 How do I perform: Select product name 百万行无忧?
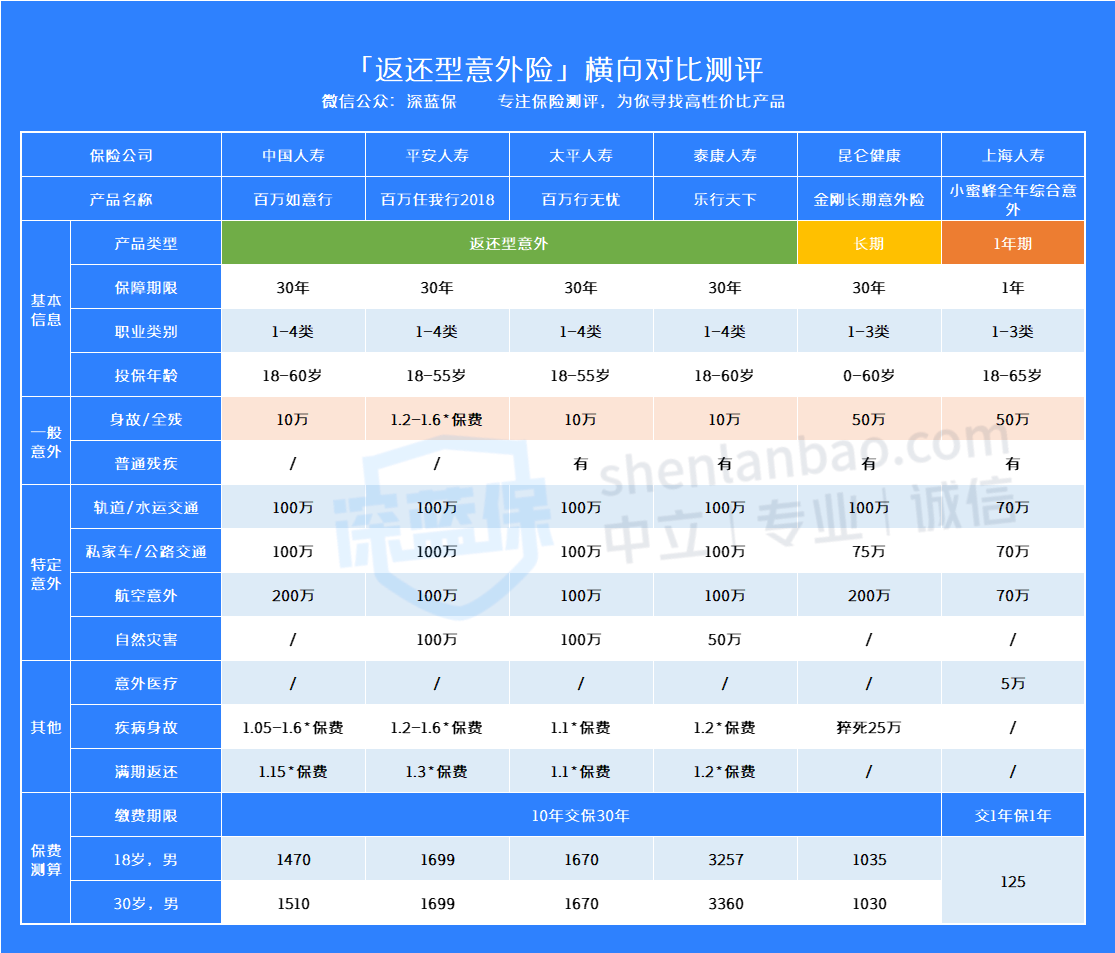click(x=581, y=199)
